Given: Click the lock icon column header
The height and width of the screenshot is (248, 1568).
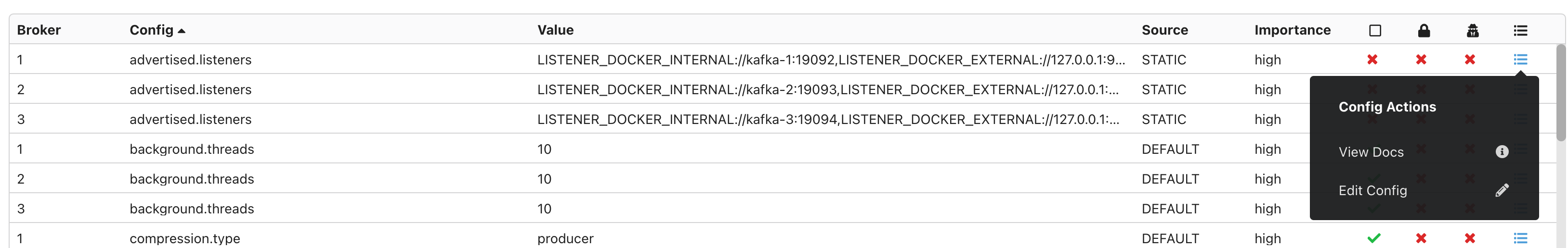Looking at the screenshot, I should pyautogui.click(x=1423, y=30).
